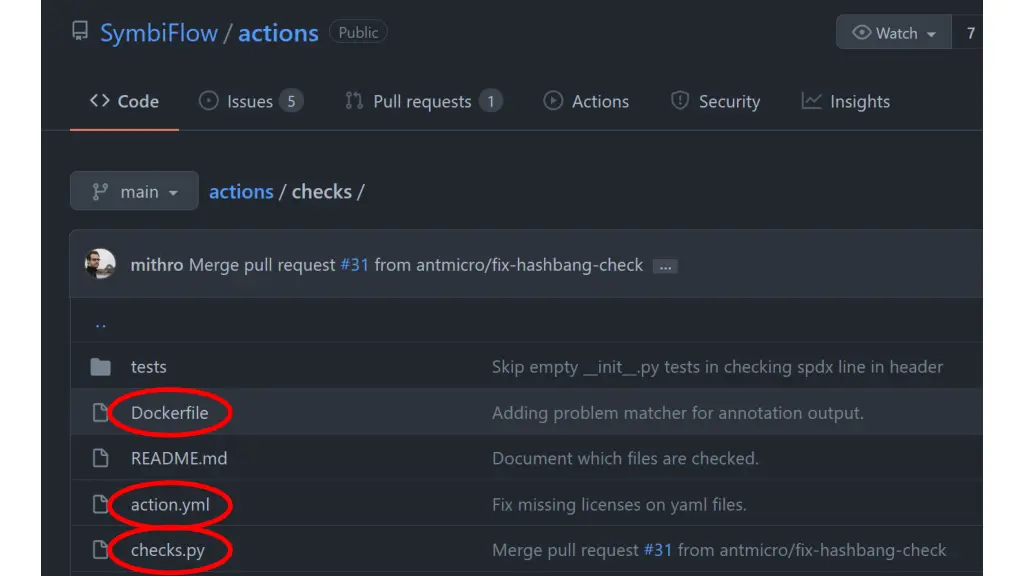
Task: Click the repository book icon beside SymbiFlow
Action: coord(80,31)
